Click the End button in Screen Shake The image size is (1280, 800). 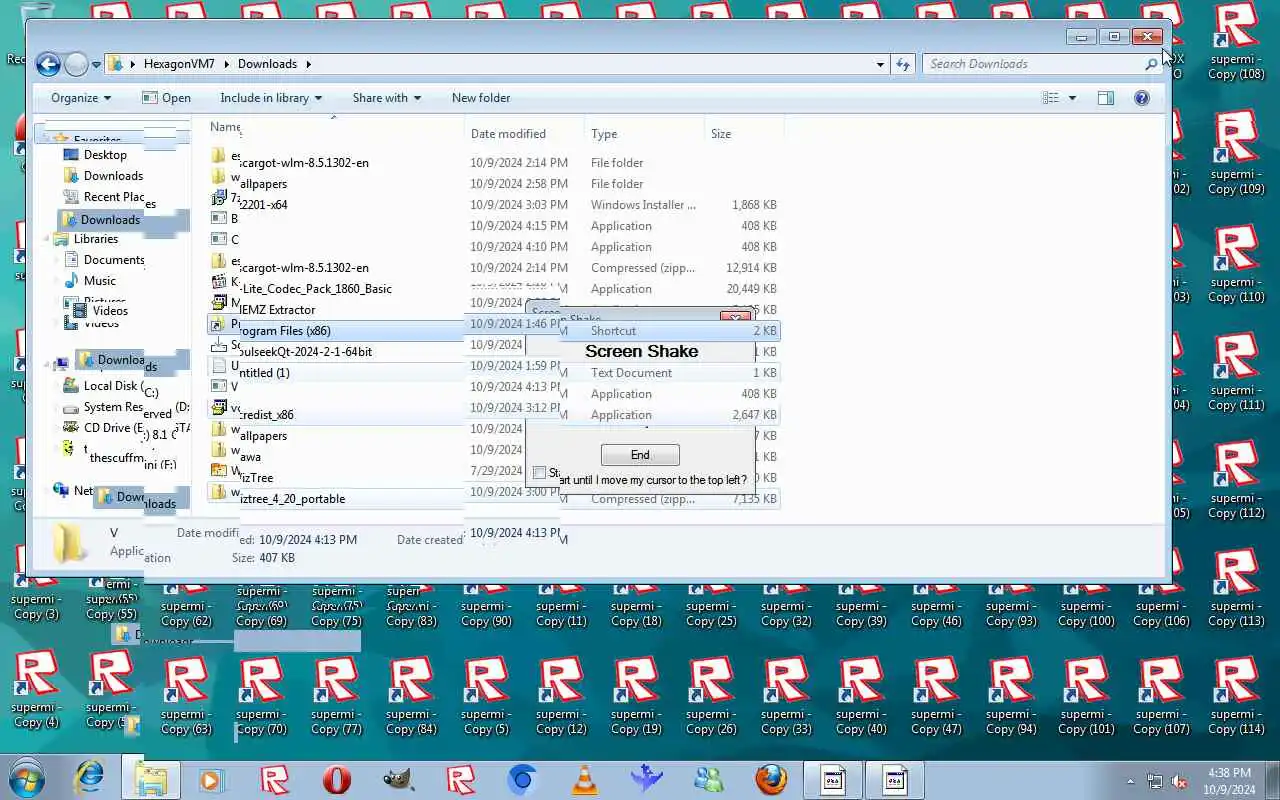click(640, 455)
